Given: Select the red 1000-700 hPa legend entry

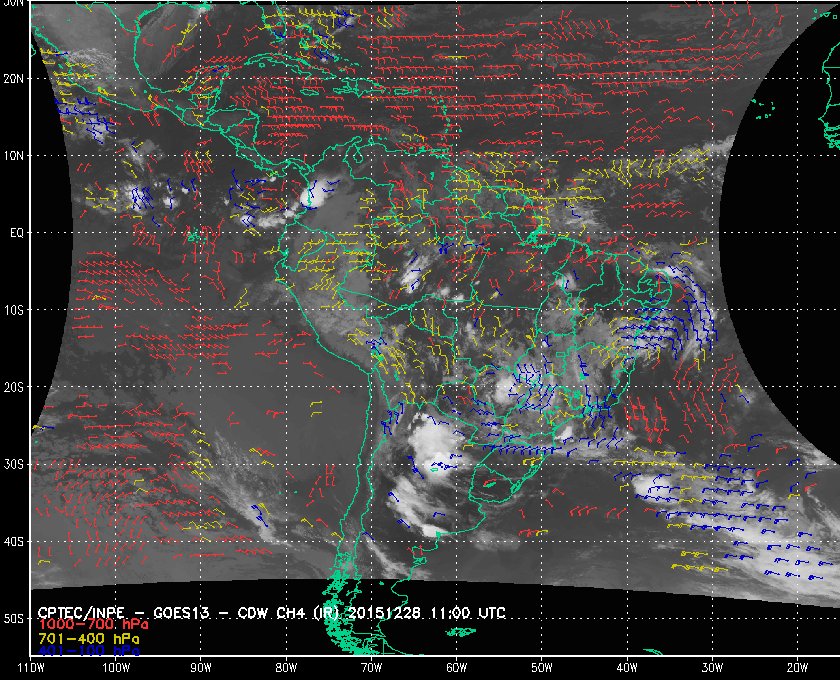Looking at the screenshot, I should click(x=93, y=625).
